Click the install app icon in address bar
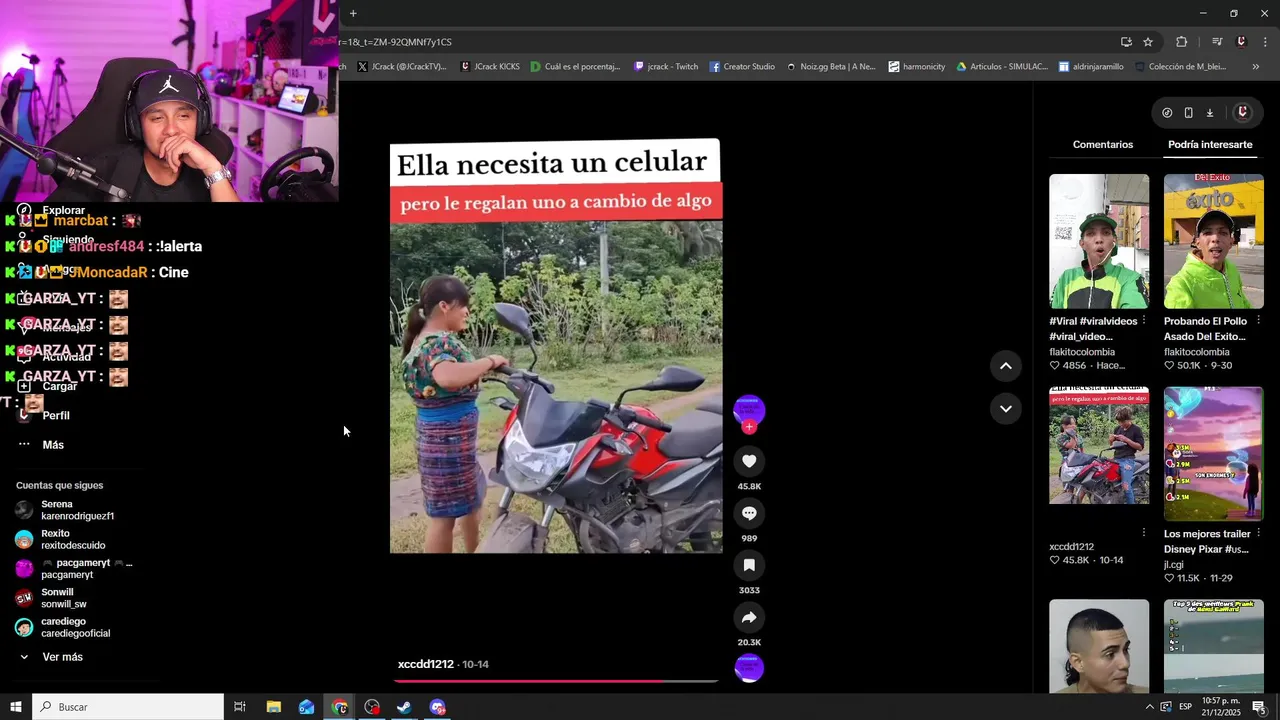Image resolution: width=1280 pixels, height=720 pixels. (1126, 42)
